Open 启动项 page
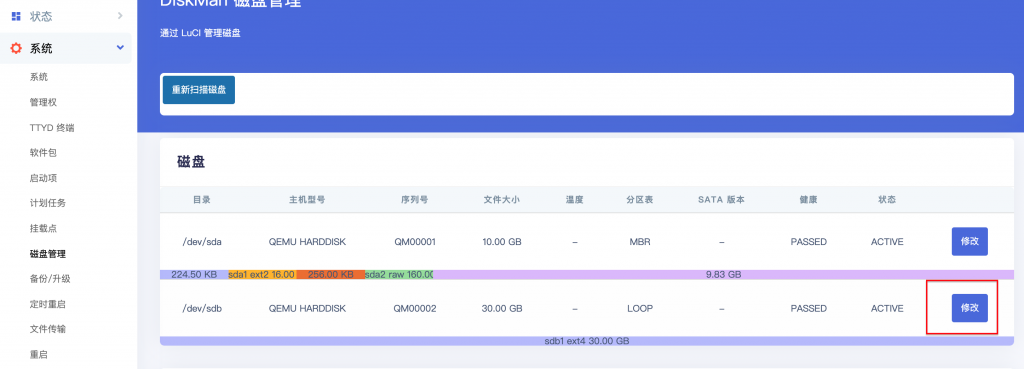Screen dimensions: 1024x369 44,178
